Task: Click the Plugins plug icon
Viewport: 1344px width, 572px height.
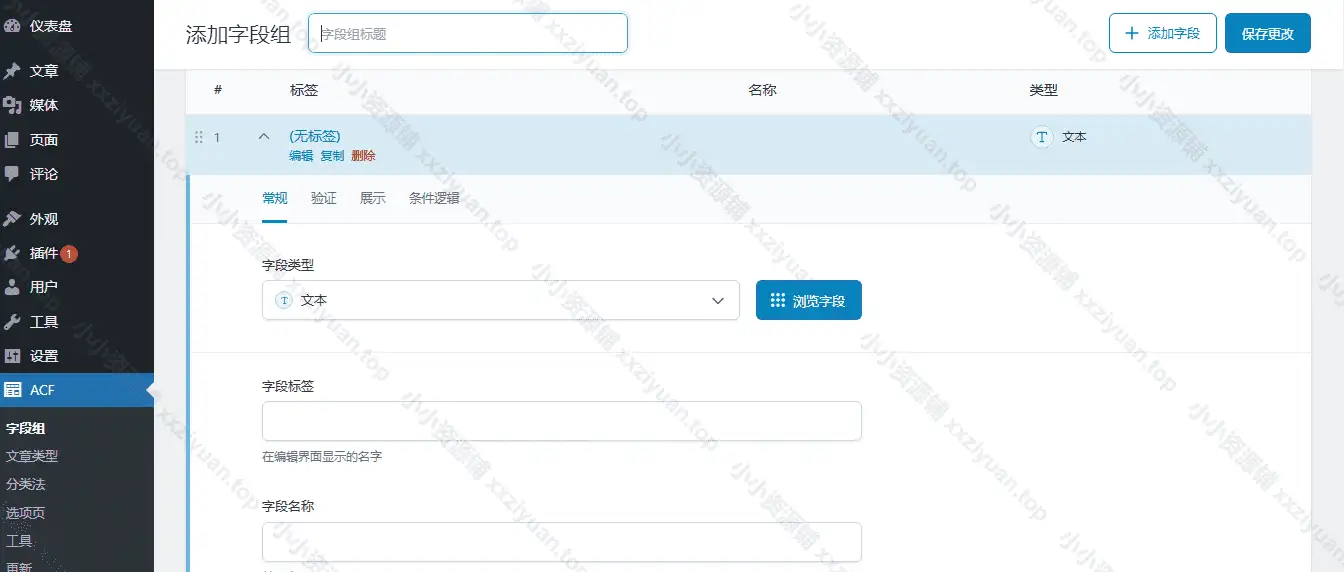Action: click(12, 253)
